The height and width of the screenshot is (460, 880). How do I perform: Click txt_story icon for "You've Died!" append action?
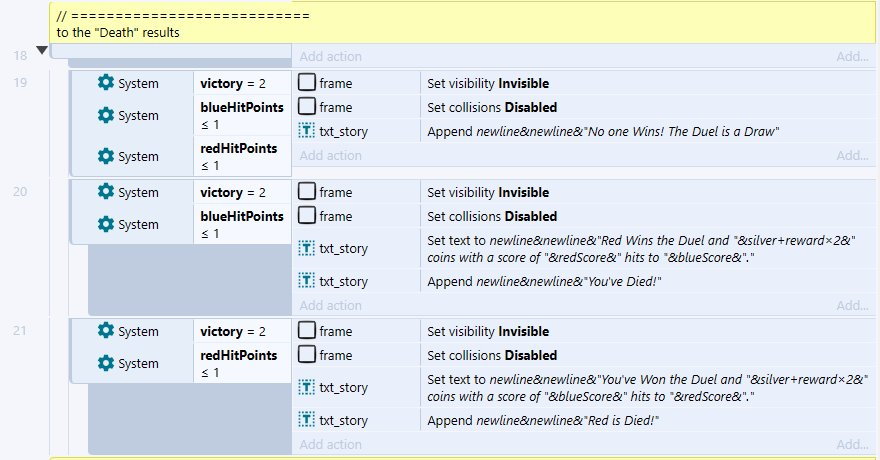click(x=307, y=281)
